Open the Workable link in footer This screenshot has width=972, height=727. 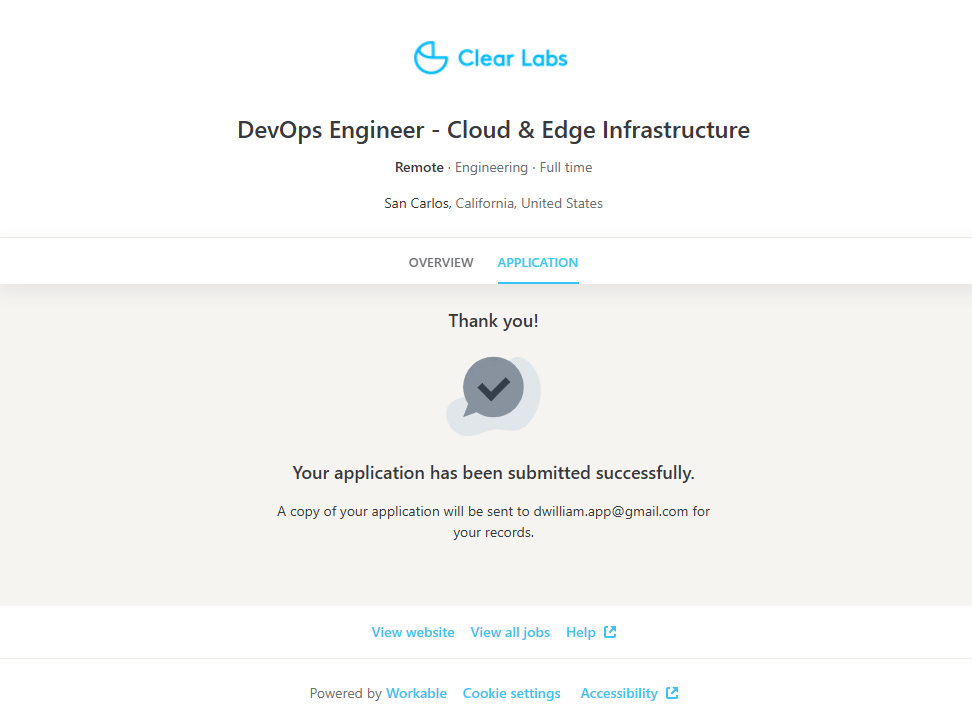[416, 693]
